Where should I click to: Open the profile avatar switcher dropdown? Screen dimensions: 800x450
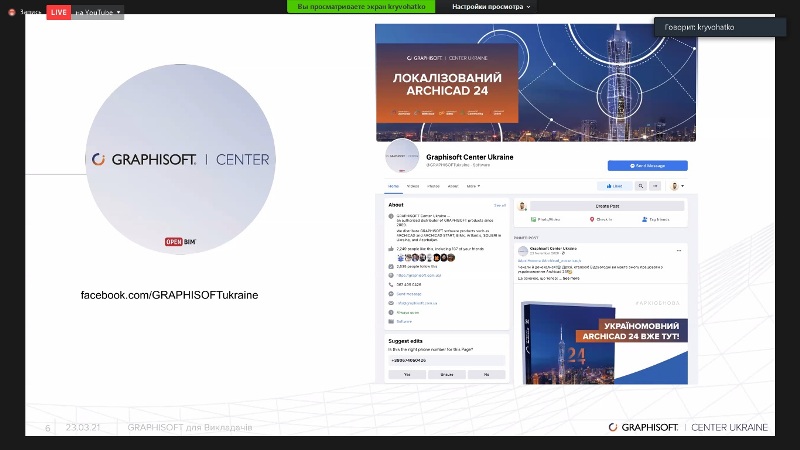coord(677,186)
